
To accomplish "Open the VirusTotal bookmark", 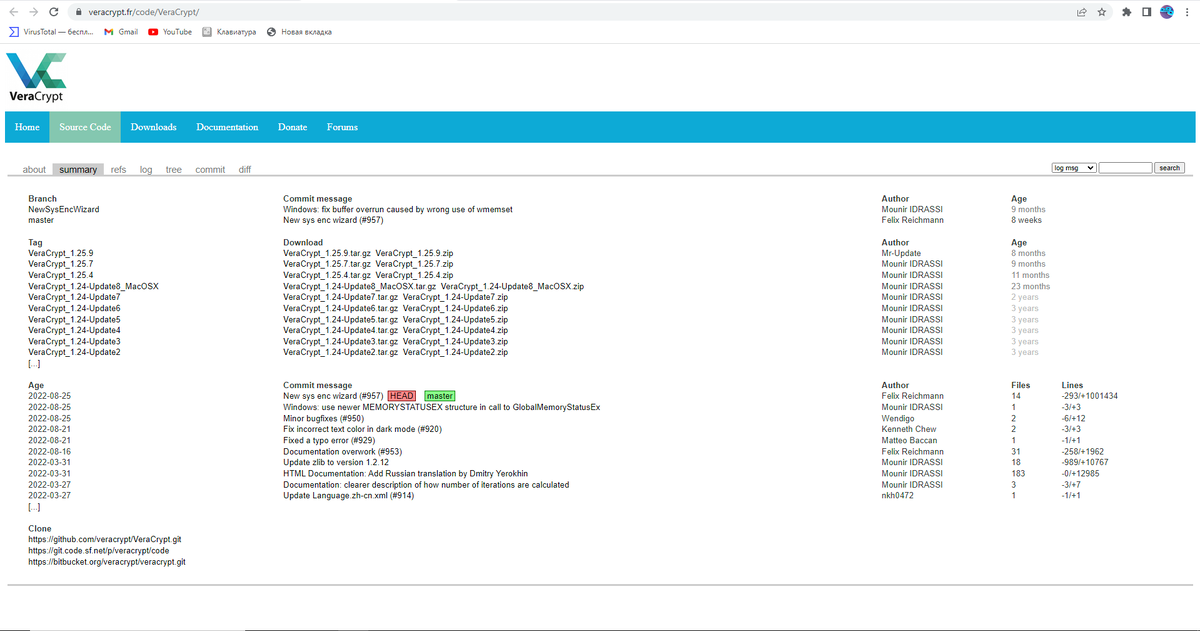I will point(52,32).
